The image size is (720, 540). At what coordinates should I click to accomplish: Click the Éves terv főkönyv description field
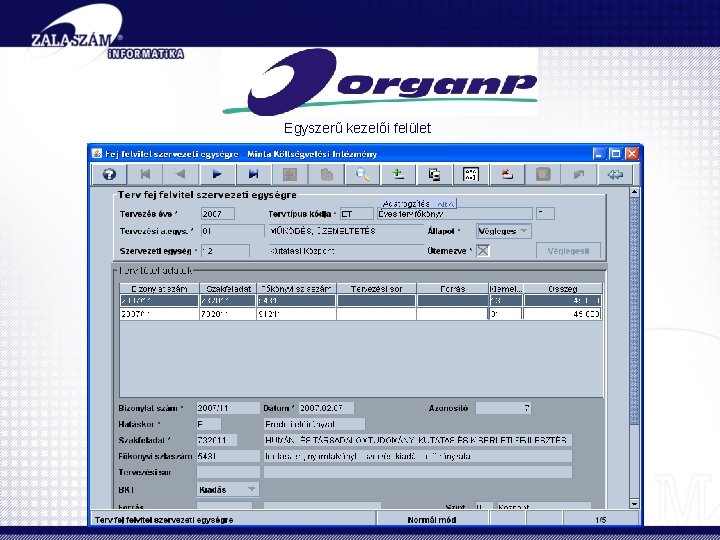[x=455, y=214]
